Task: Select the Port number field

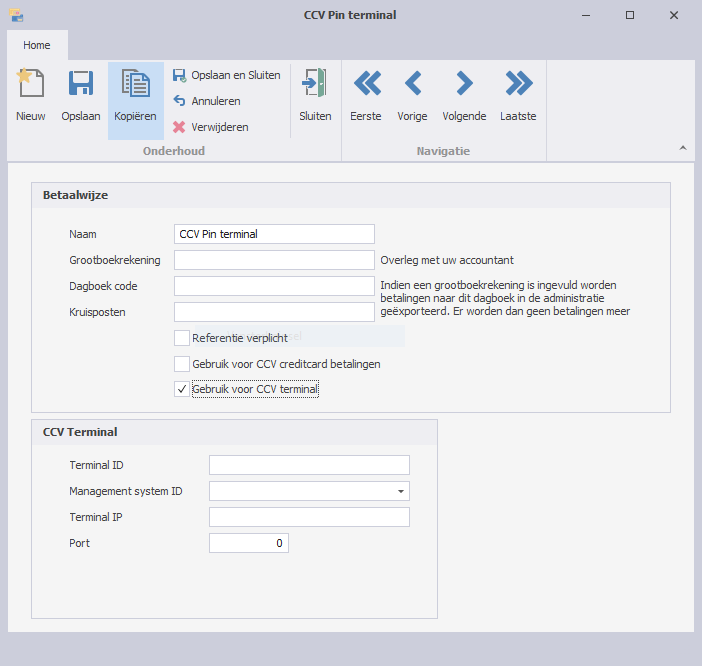Action: click(x=248, y=543)
